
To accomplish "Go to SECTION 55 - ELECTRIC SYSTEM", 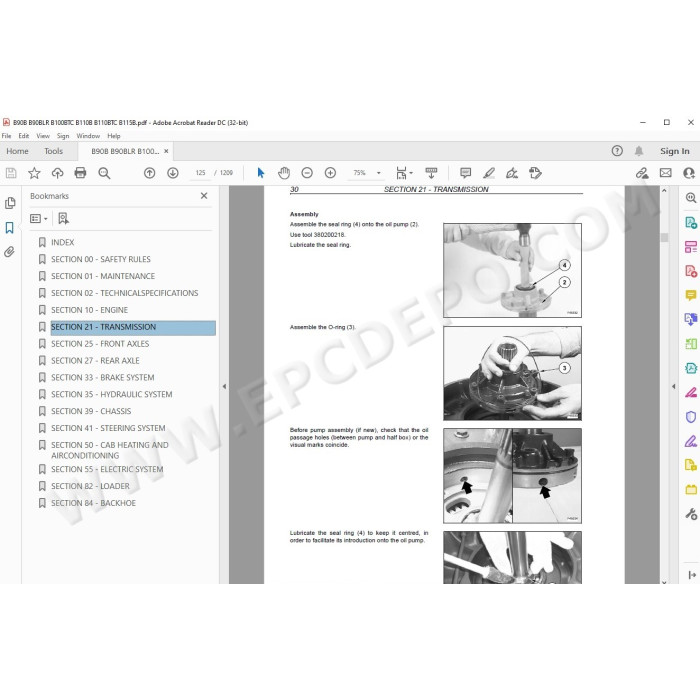I will (x=107, y=470).
